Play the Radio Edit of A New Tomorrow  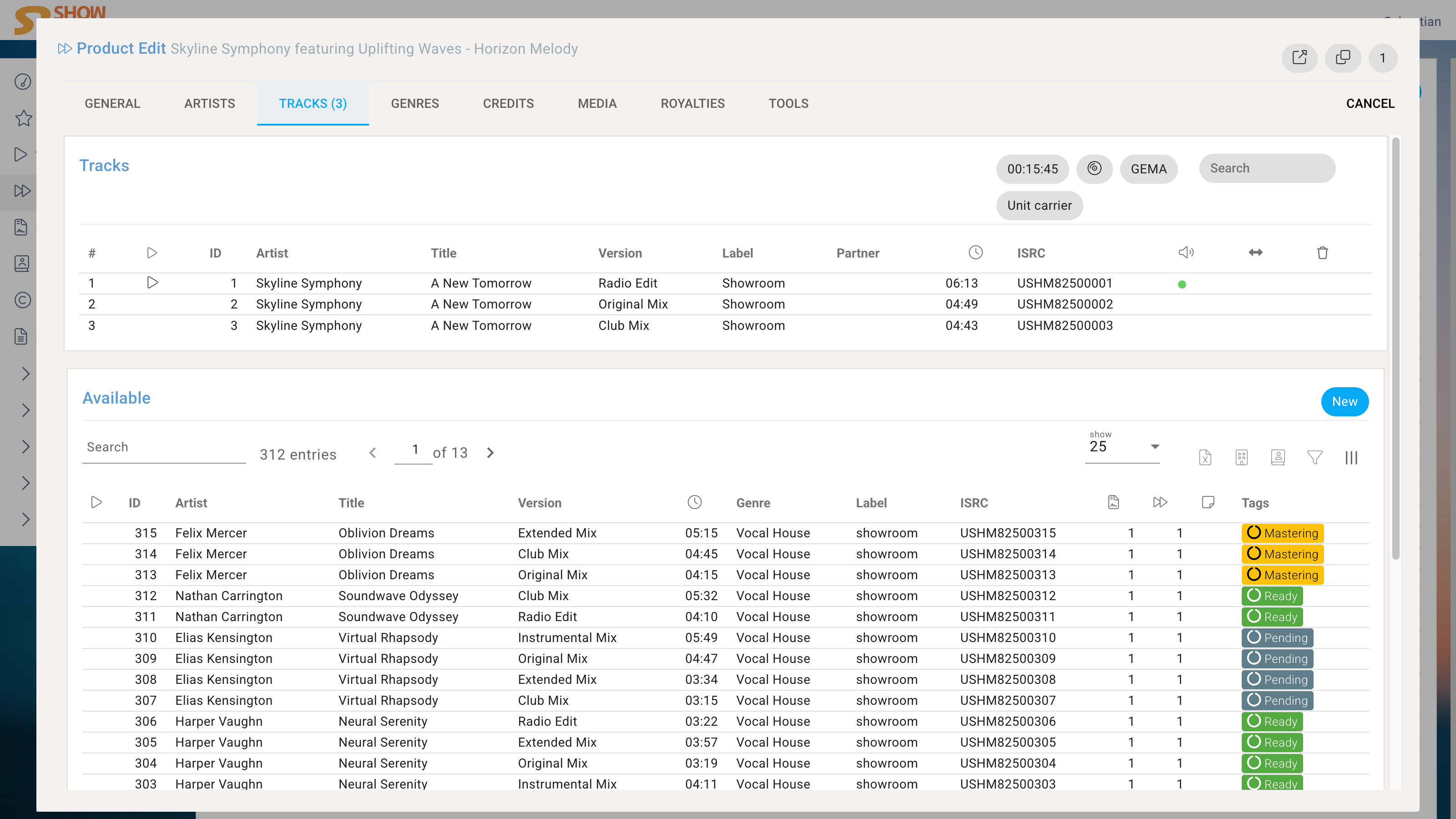[152, 283]
